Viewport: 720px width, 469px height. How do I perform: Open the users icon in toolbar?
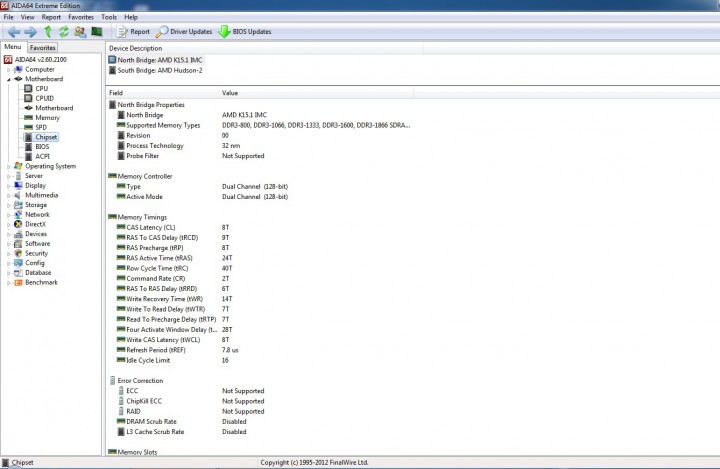click(x=80, y=32)
